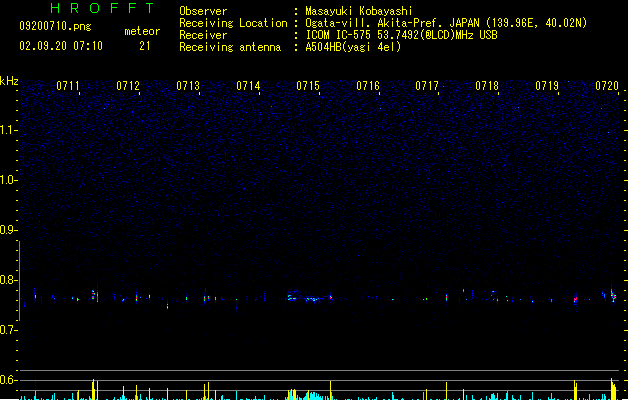Click the 1.1 frequency axis label

coord(8,130)
